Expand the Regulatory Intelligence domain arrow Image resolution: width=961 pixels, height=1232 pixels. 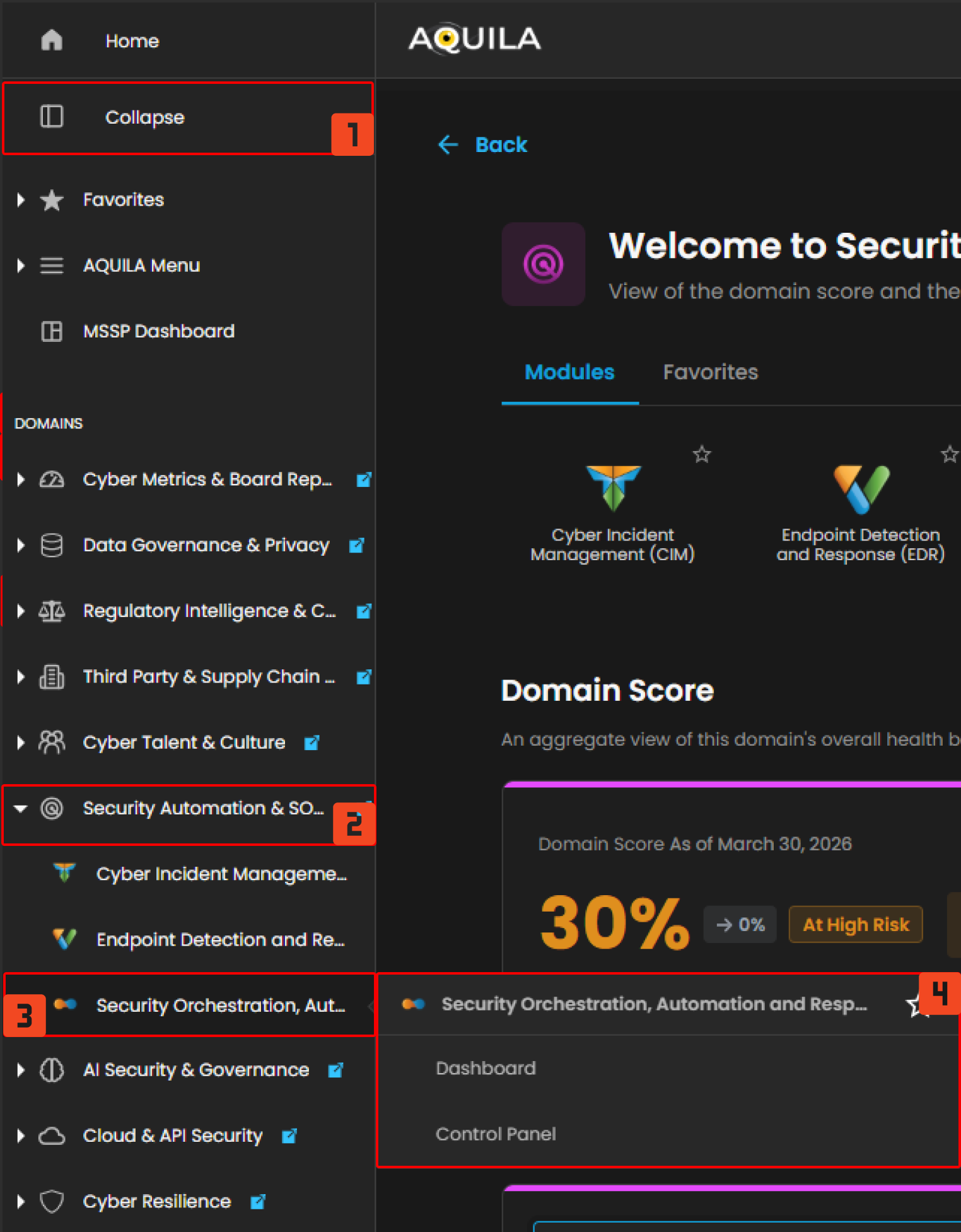click(x=21, y=611)
